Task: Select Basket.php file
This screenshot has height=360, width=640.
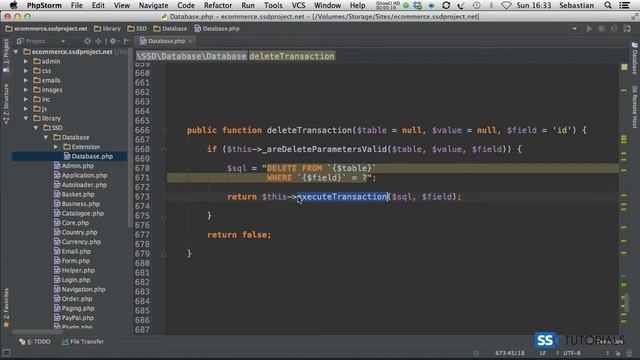Action: coord(74,194)
